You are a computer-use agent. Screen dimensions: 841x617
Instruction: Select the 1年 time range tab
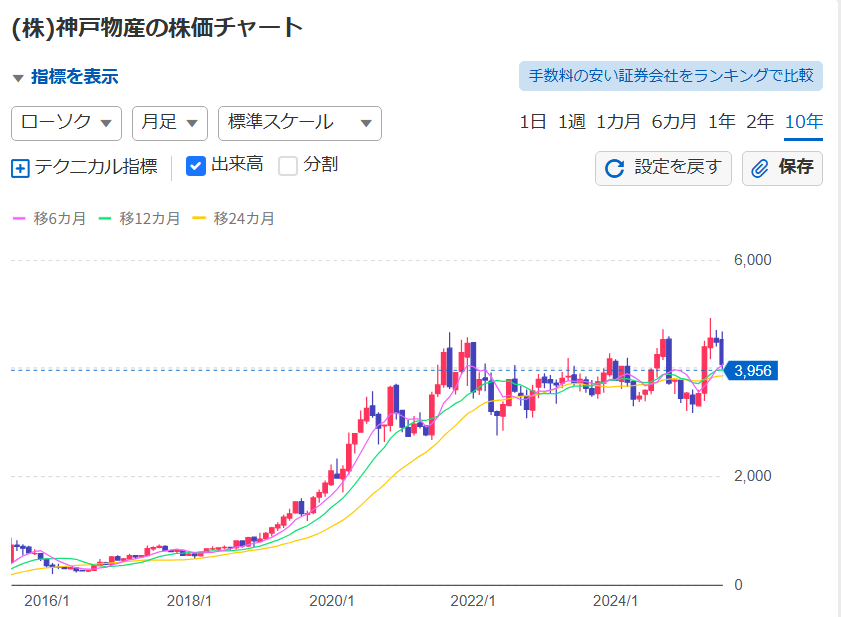coord(721,122)
